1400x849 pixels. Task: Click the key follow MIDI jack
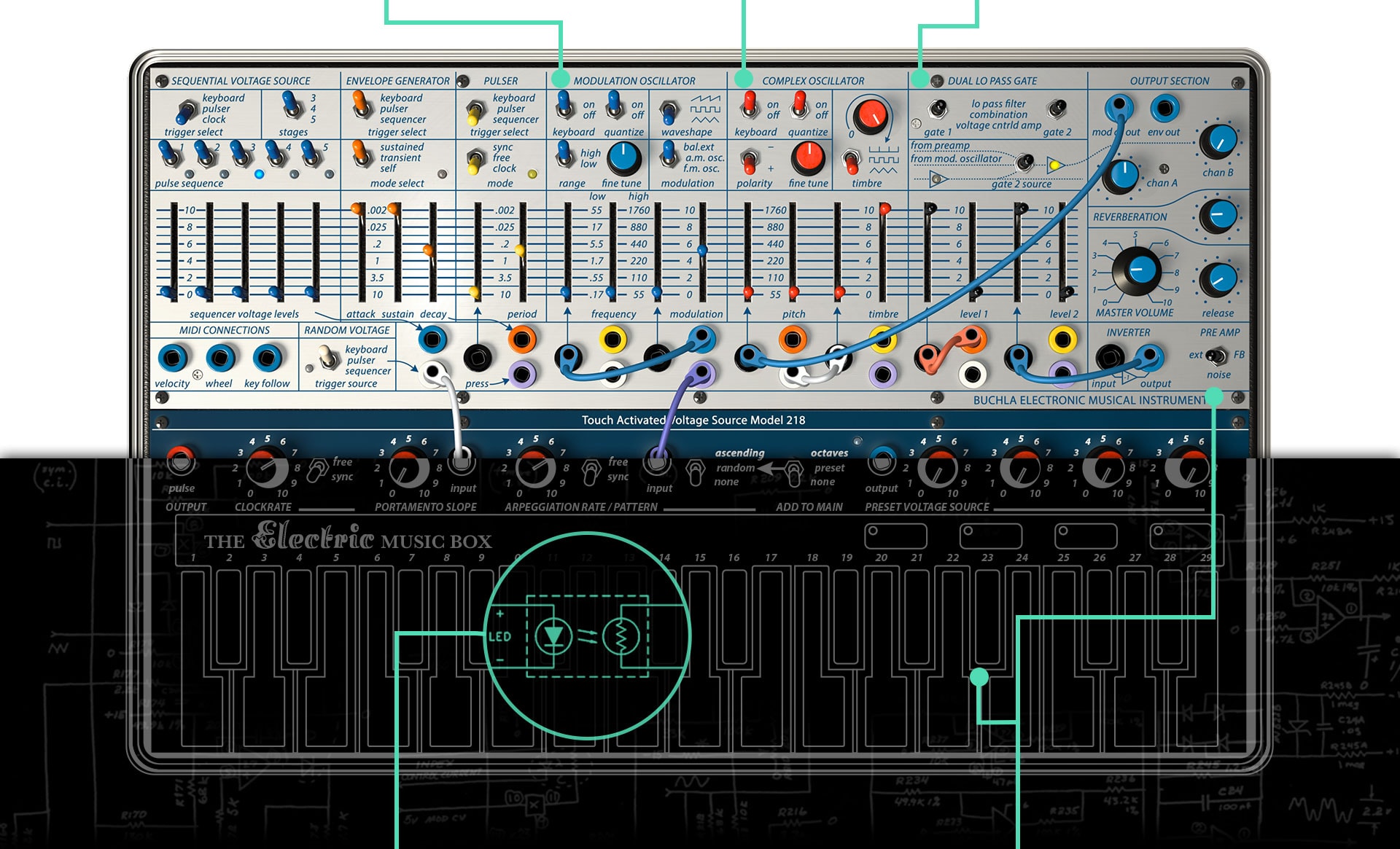(x=267, y=357)
